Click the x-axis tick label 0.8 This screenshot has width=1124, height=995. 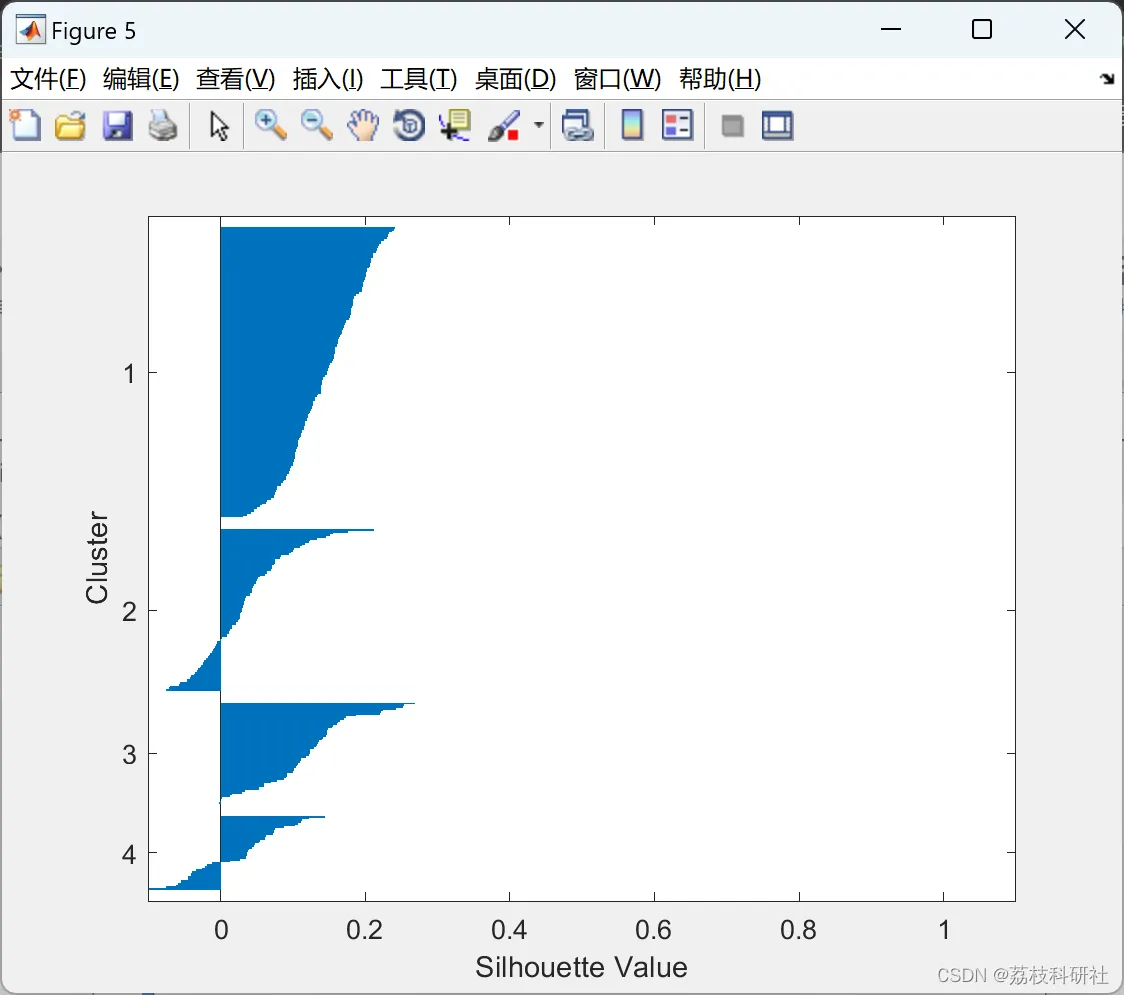(799, 930)
